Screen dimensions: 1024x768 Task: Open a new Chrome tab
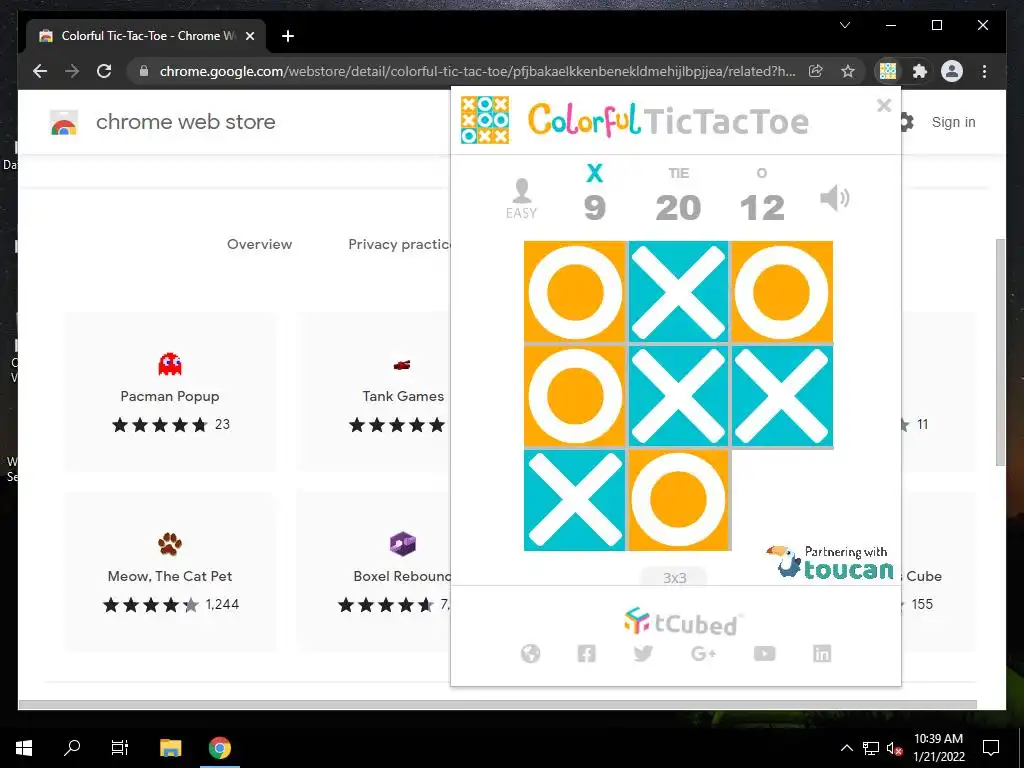pyautogui.click(x=288, y=36)
